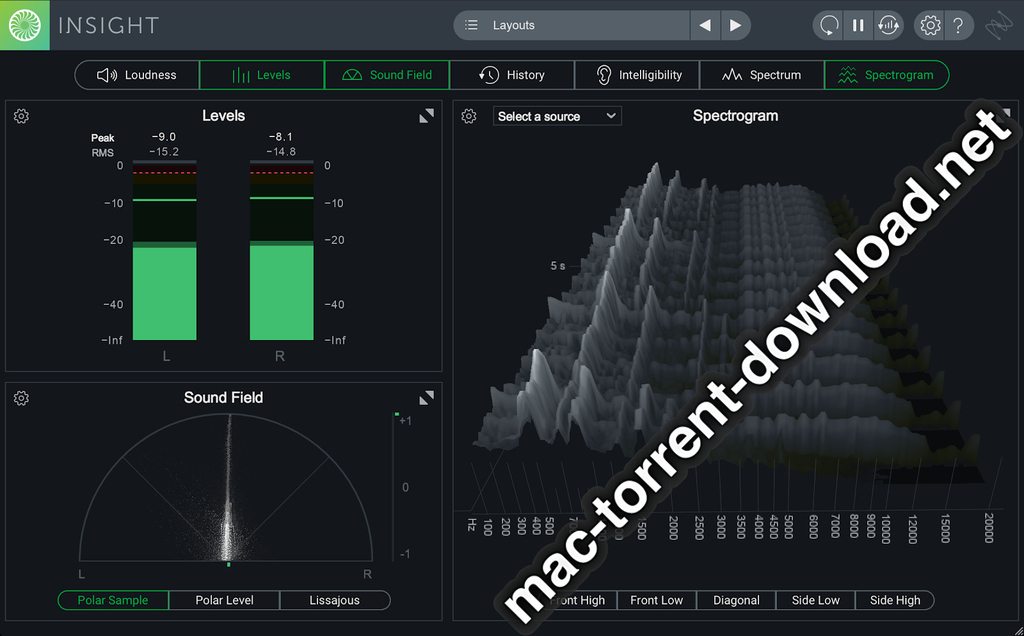Open the Layouts preset list
Image resolution: width=1024 pixels, height=636 pixels.
point(571,26)
